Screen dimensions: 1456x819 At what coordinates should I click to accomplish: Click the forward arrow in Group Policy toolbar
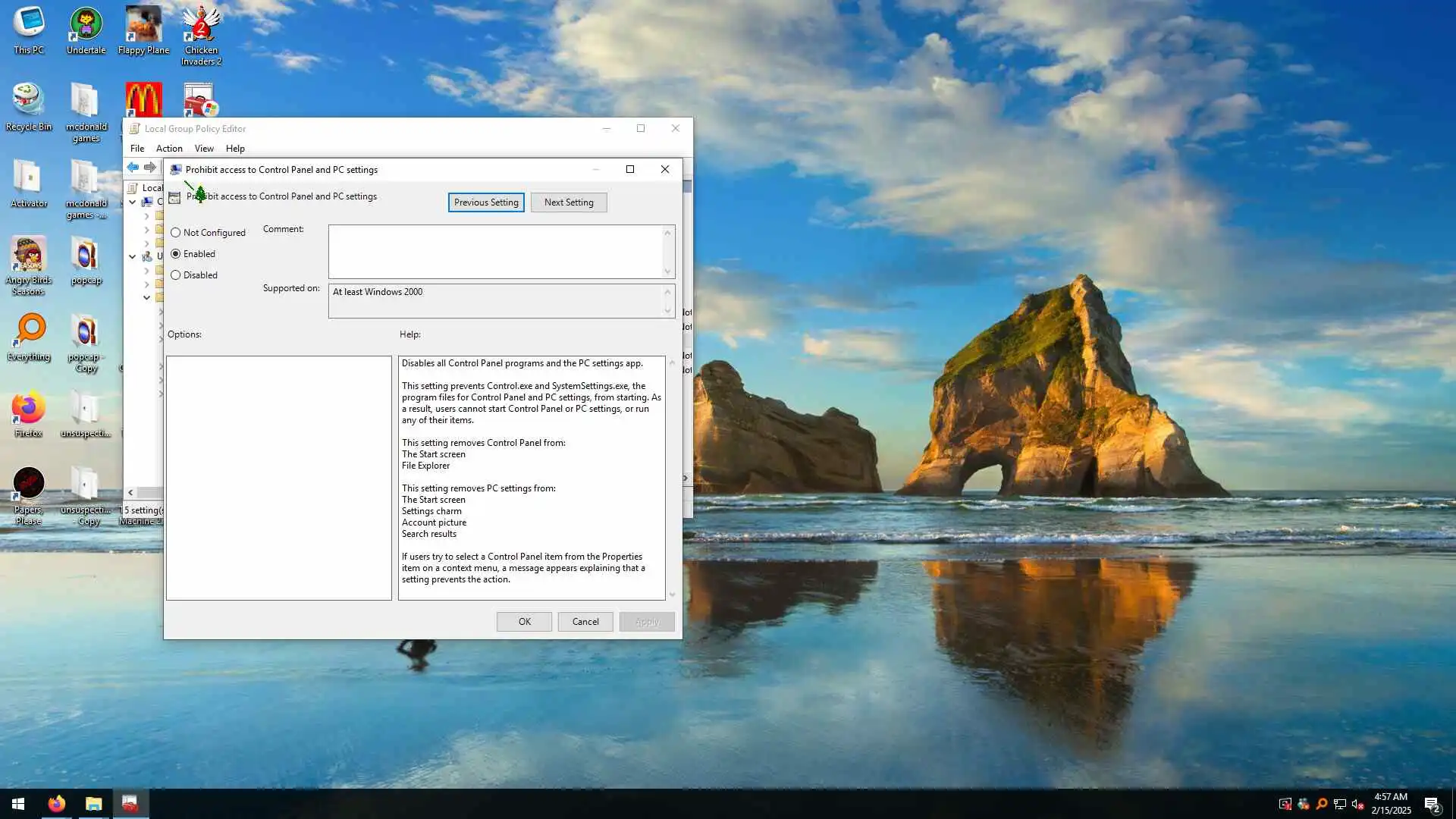150,168
